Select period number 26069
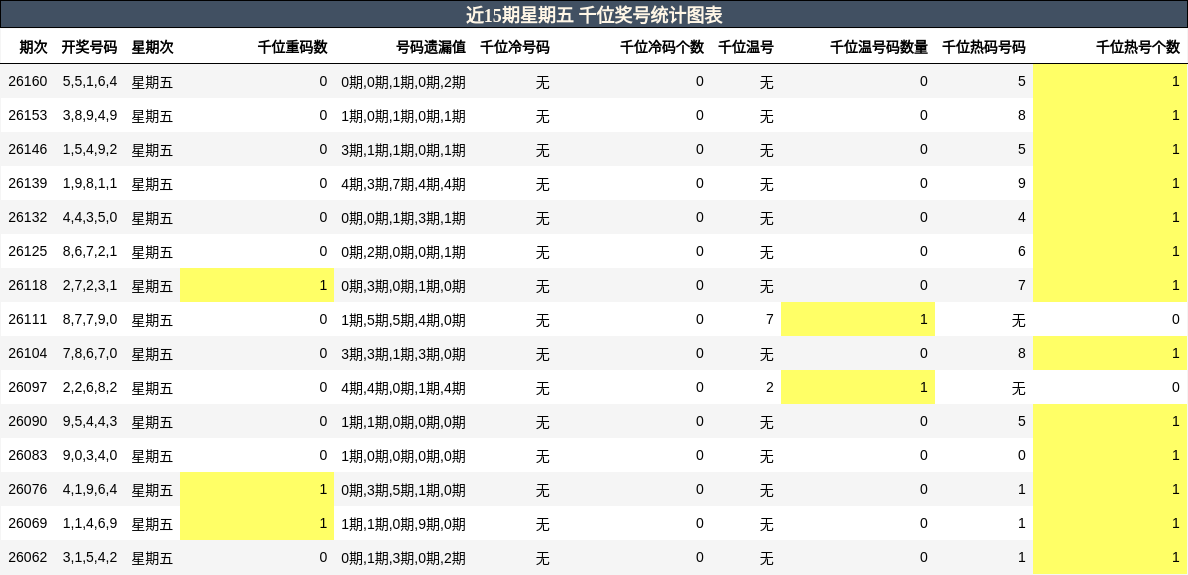 coord(28,523)
